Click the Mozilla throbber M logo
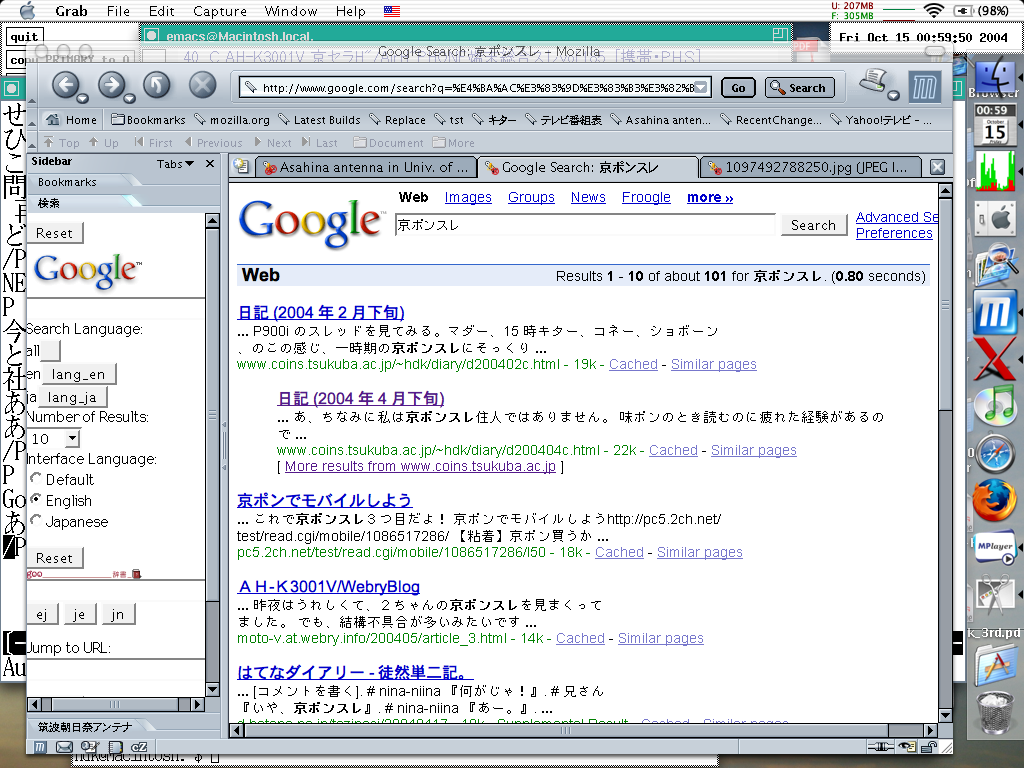 coord(925,87)
